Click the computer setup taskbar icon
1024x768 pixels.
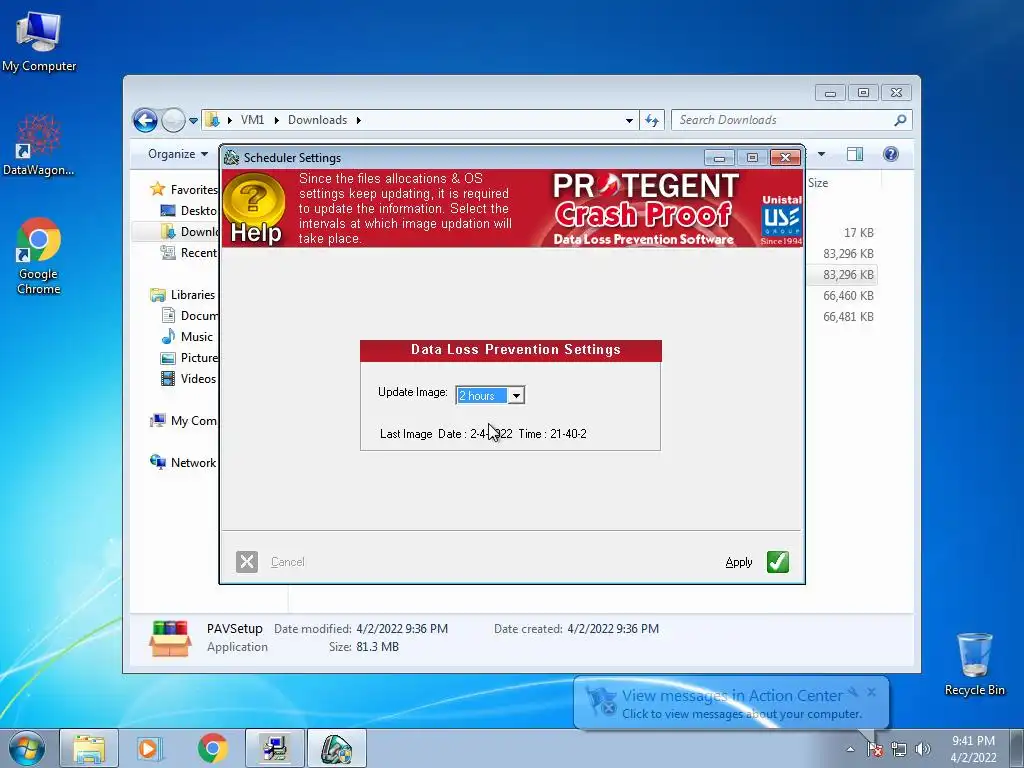[274, 748]
